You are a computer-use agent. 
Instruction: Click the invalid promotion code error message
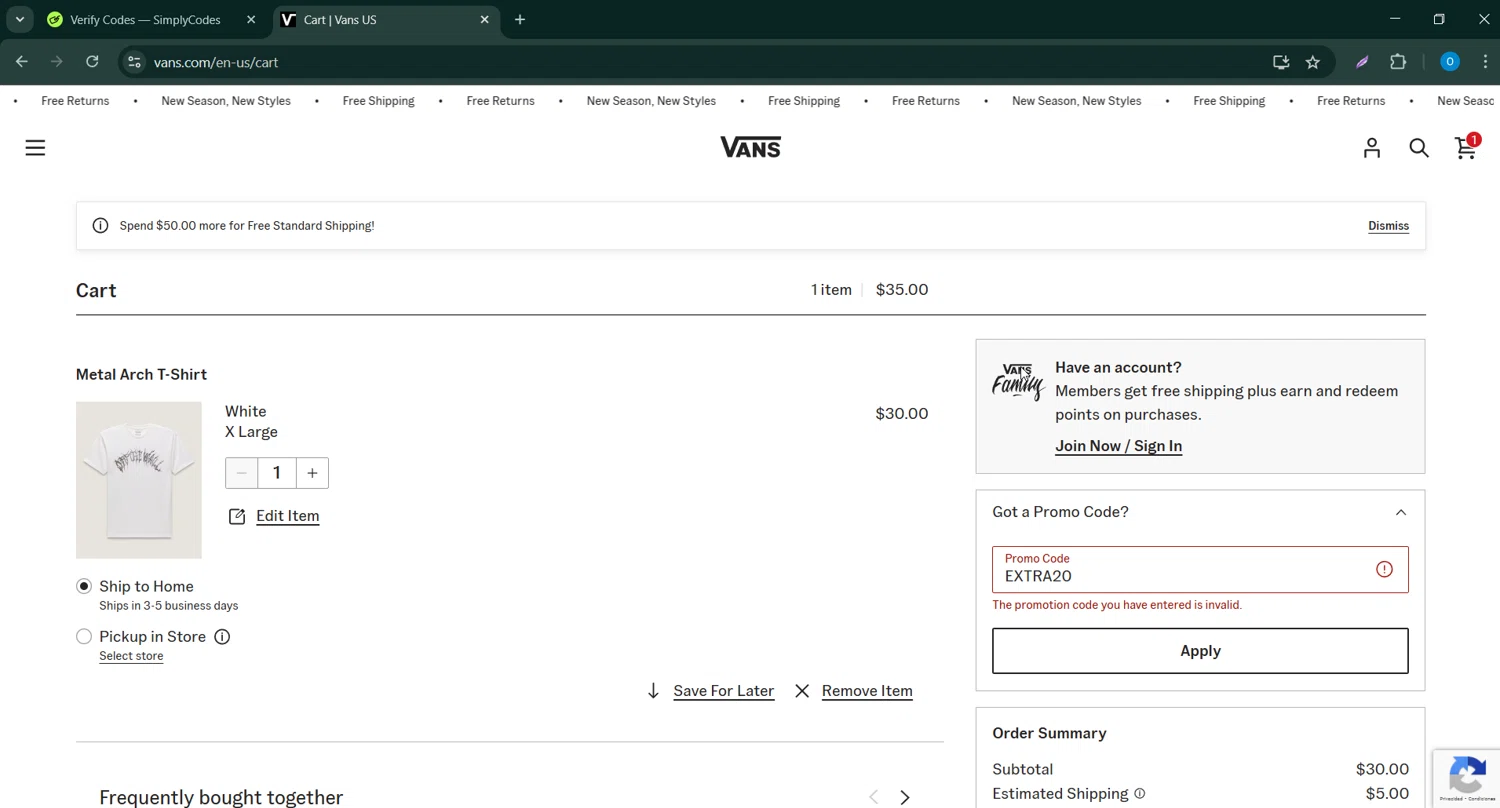1117,605
